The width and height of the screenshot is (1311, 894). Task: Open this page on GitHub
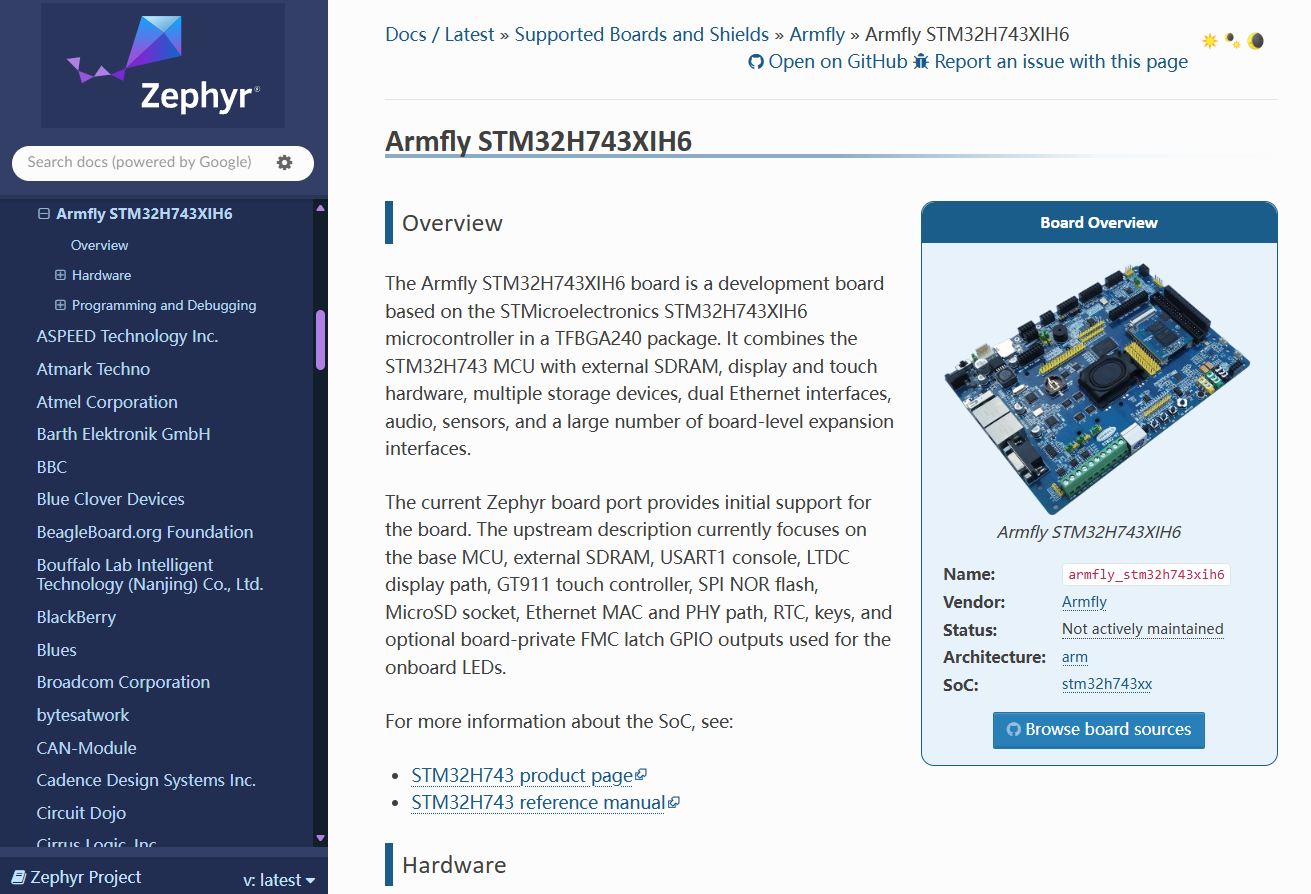click(827, 62)
